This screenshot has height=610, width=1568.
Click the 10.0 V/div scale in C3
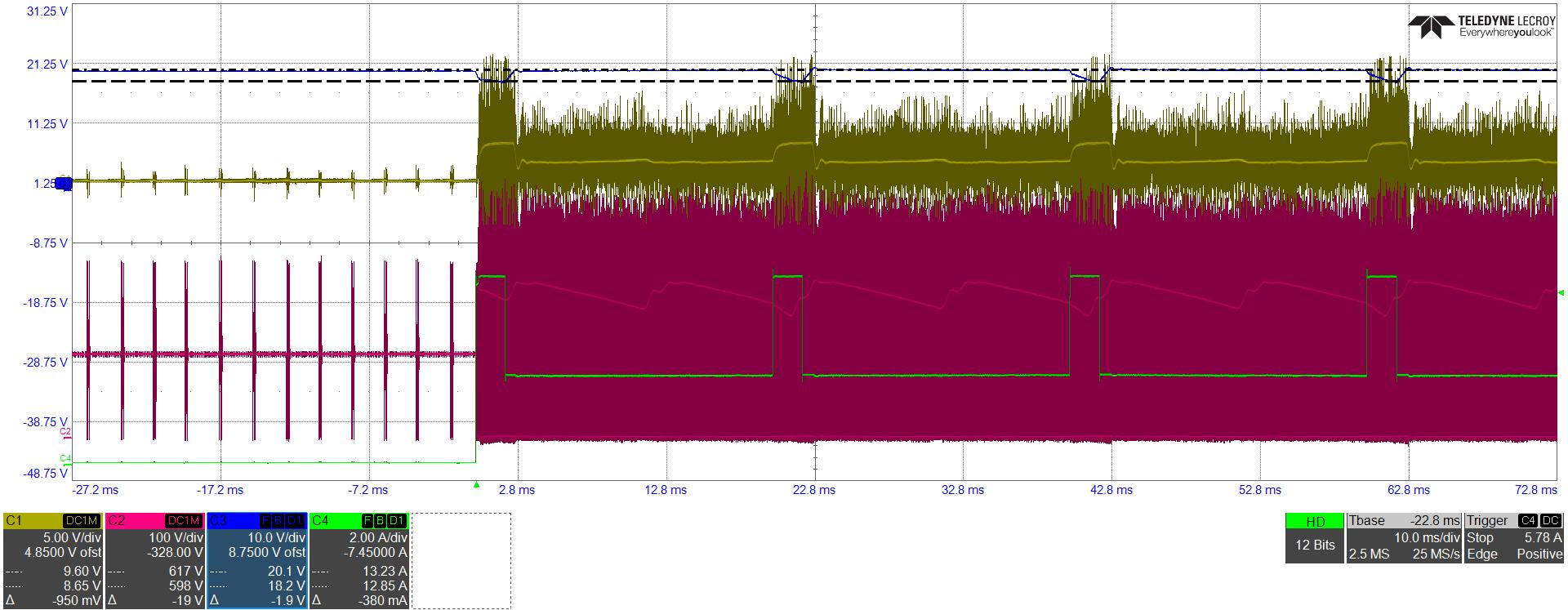coord(275,538)
